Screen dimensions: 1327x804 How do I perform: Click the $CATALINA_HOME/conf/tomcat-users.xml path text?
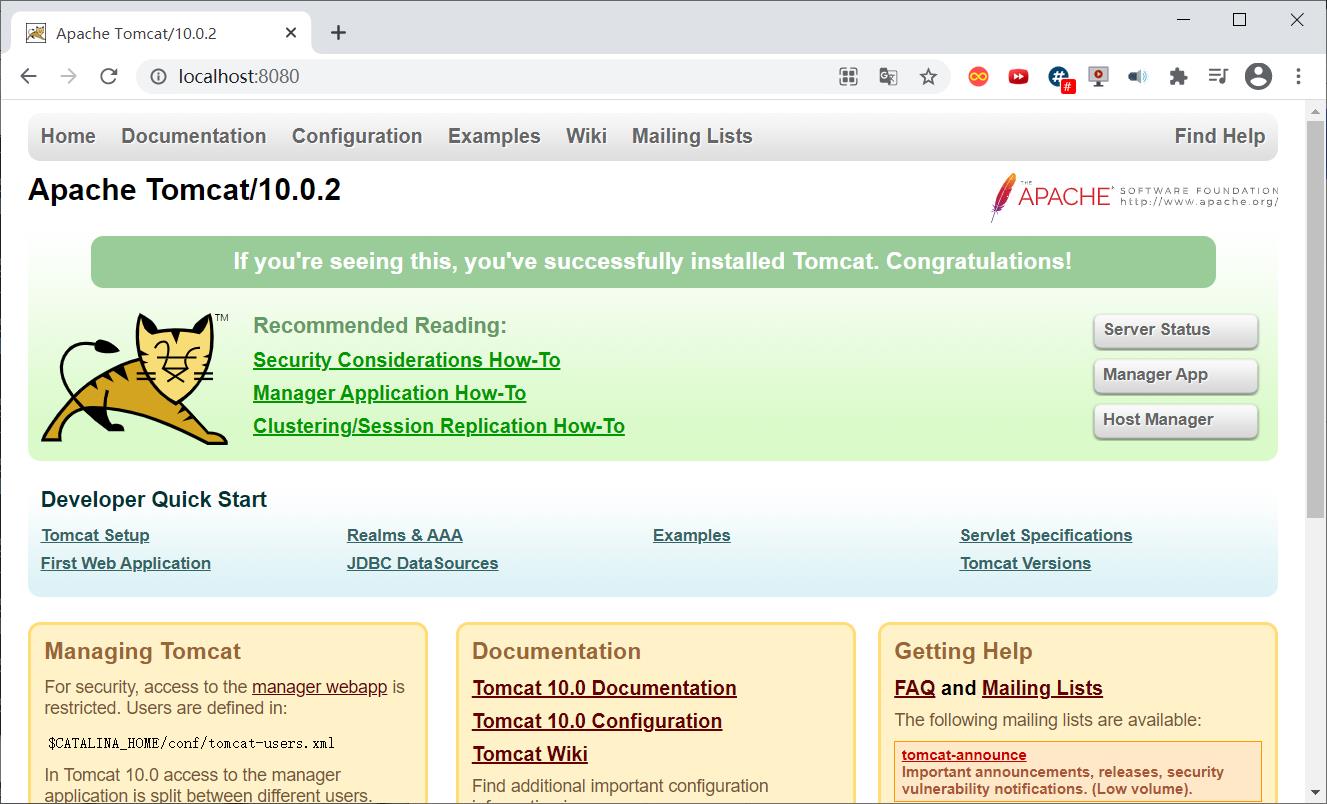click(191, 743)
